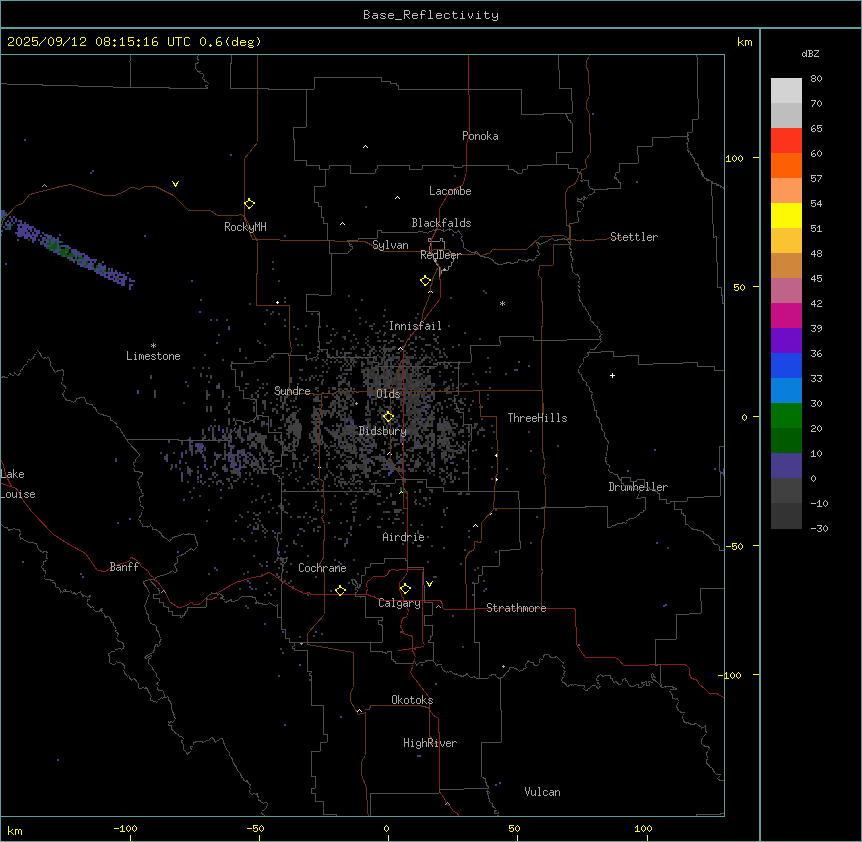Click the white plus marker north of Drumheller
This screenshot has height=842, width=862.
coord(612,375)
